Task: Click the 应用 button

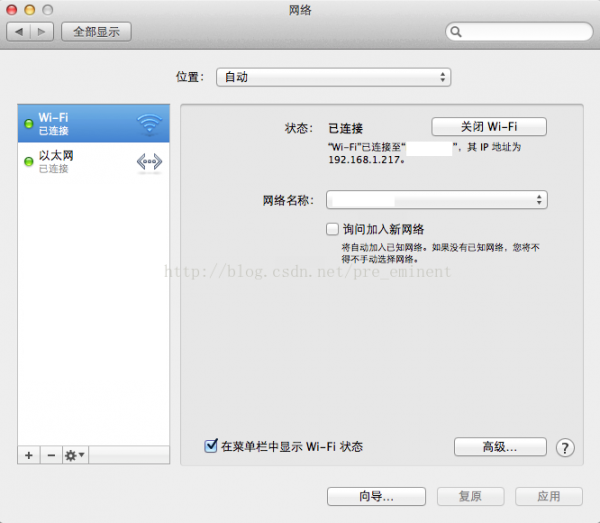Action: [549, 496]
